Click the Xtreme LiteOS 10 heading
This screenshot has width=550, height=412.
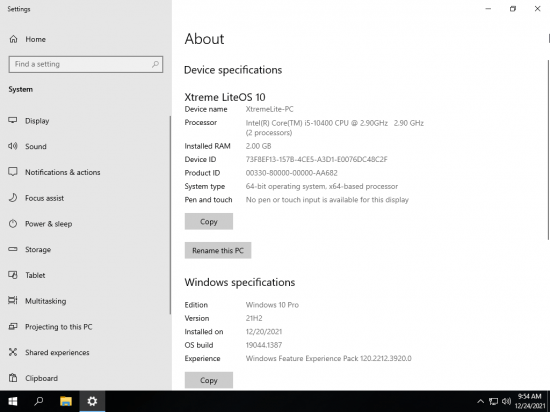click(x=225, y=97)
